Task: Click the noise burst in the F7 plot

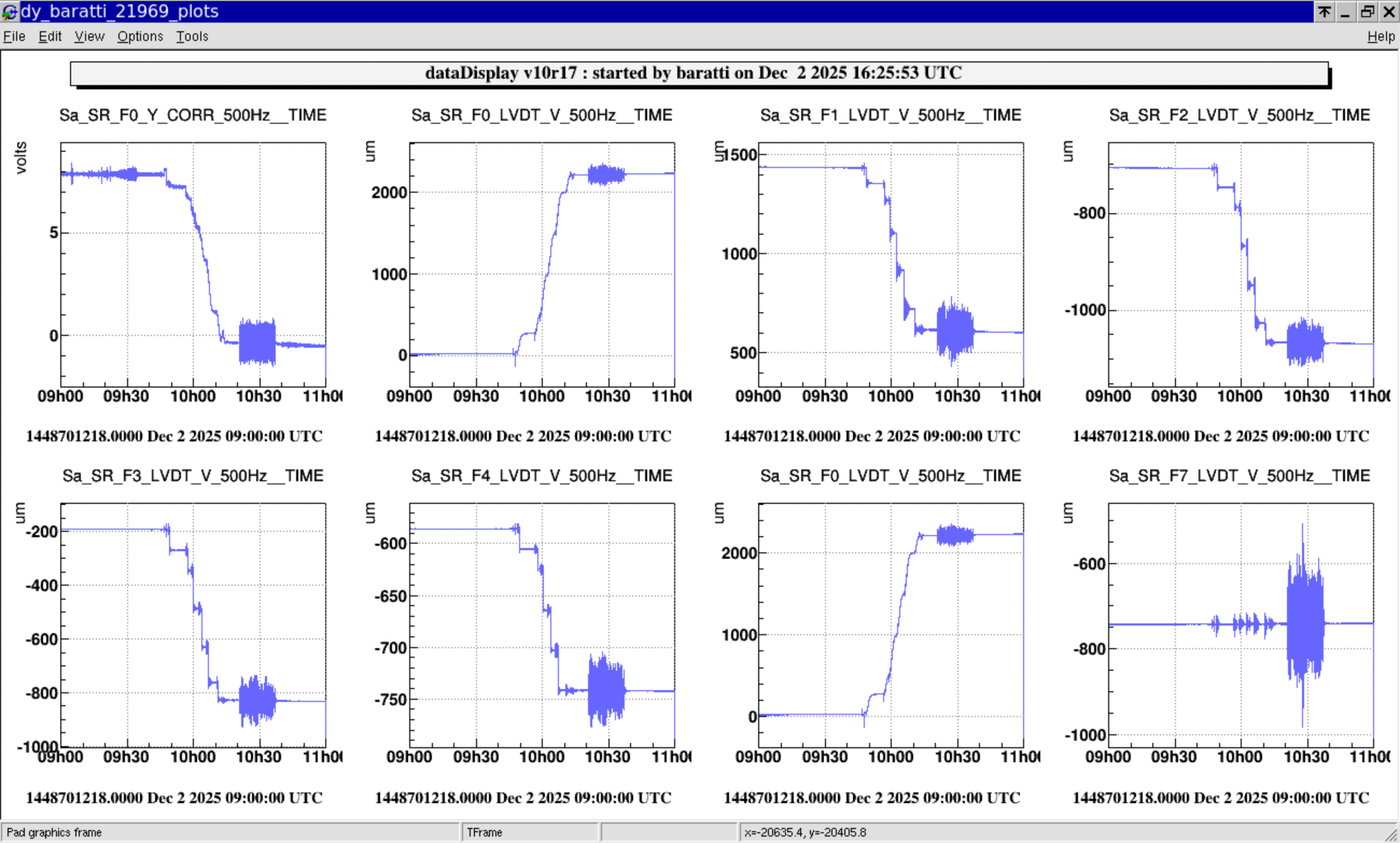Action: point(1305,625)
